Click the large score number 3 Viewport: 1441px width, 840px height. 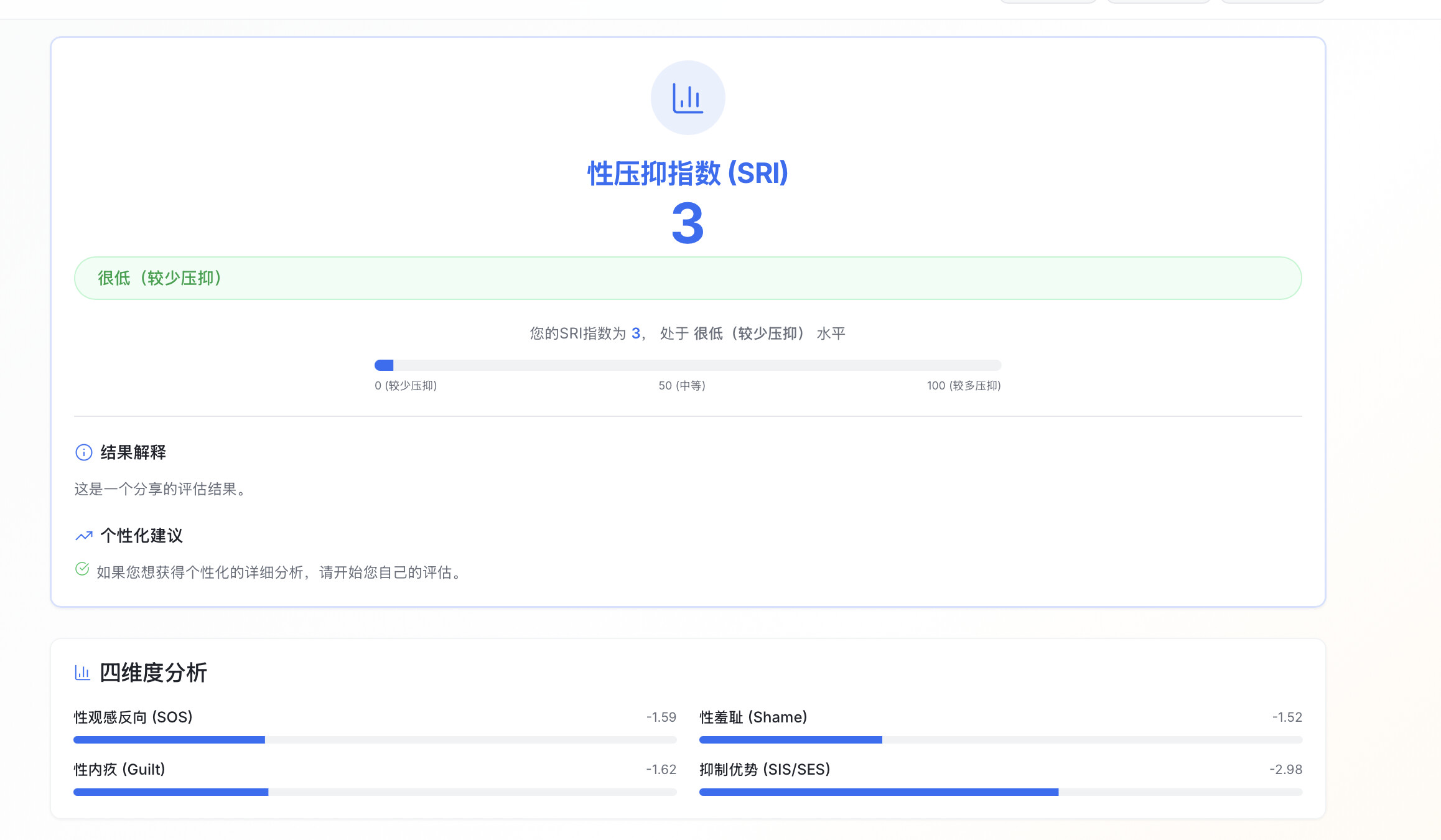(688, 223)
